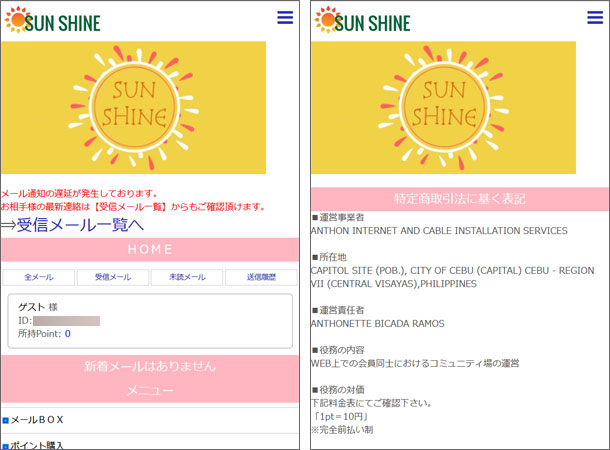Click the blue square bullet beside メールBOX
This screenshot has width=610, height=450.
5,421
